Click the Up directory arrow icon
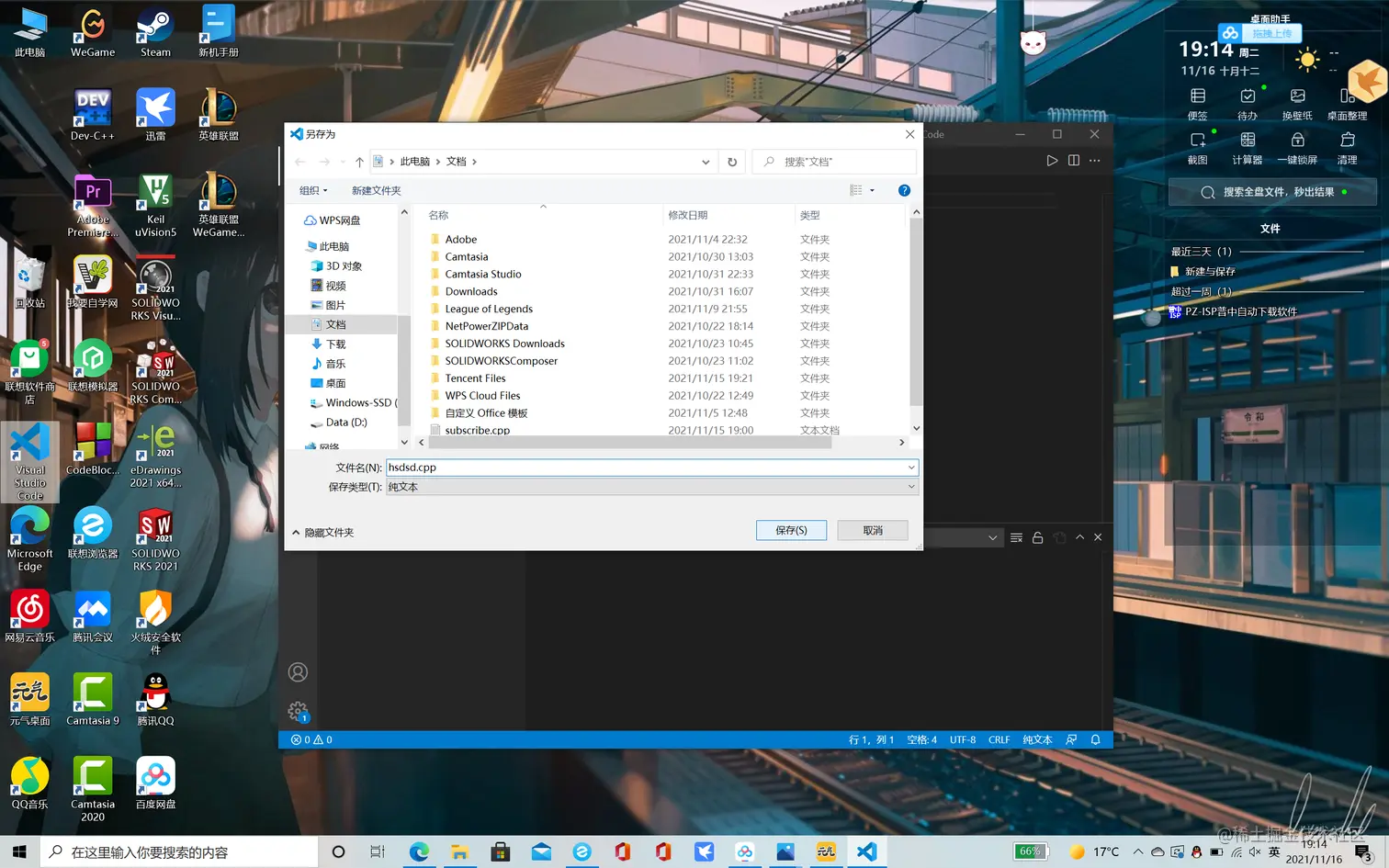This screenshot has height=868, width=1389. pyautogui.click(x=359, y=162)
